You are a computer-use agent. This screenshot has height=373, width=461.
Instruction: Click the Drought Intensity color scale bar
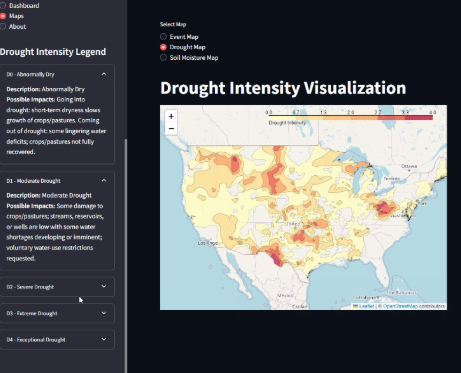pyautogui.click(x=350, y=117)
